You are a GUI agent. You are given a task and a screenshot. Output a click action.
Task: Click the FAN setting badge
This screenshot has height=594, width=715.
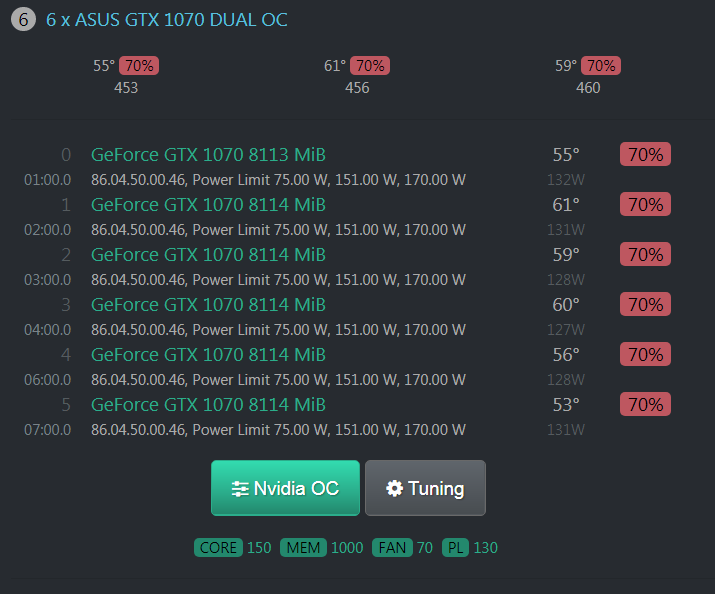391,547
